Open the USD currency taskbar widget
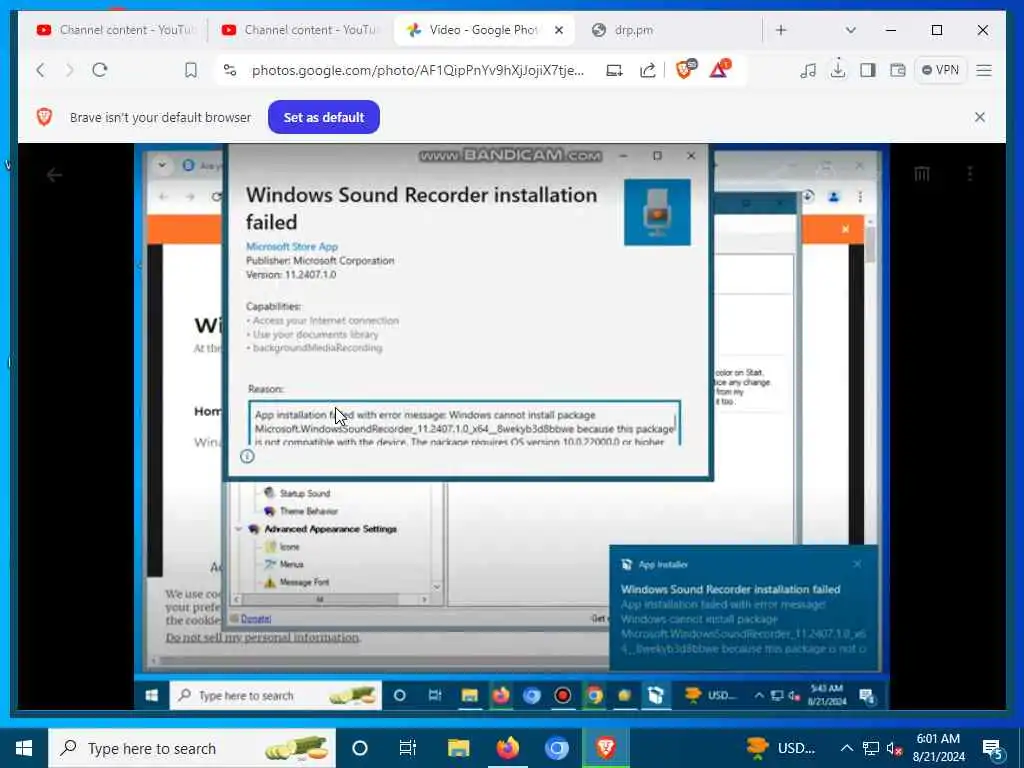 [x=780, y=748]
